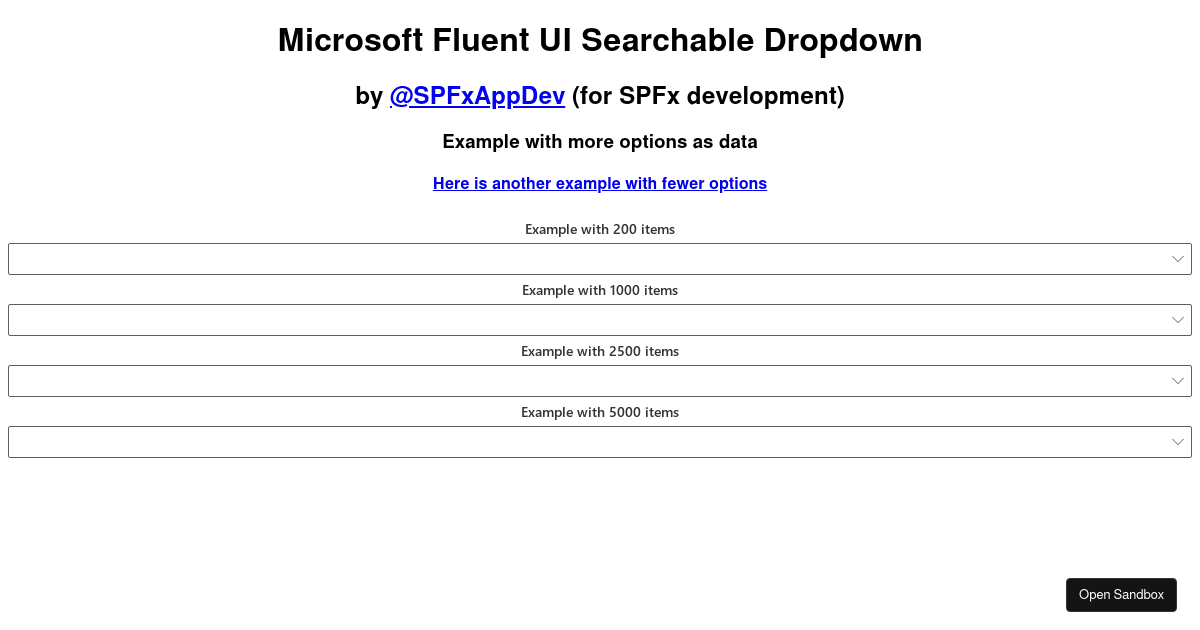Click the 'Microsoft Fluent UI Searchable Dropdown' heading
1200x630 pixels.
(600, 40)
